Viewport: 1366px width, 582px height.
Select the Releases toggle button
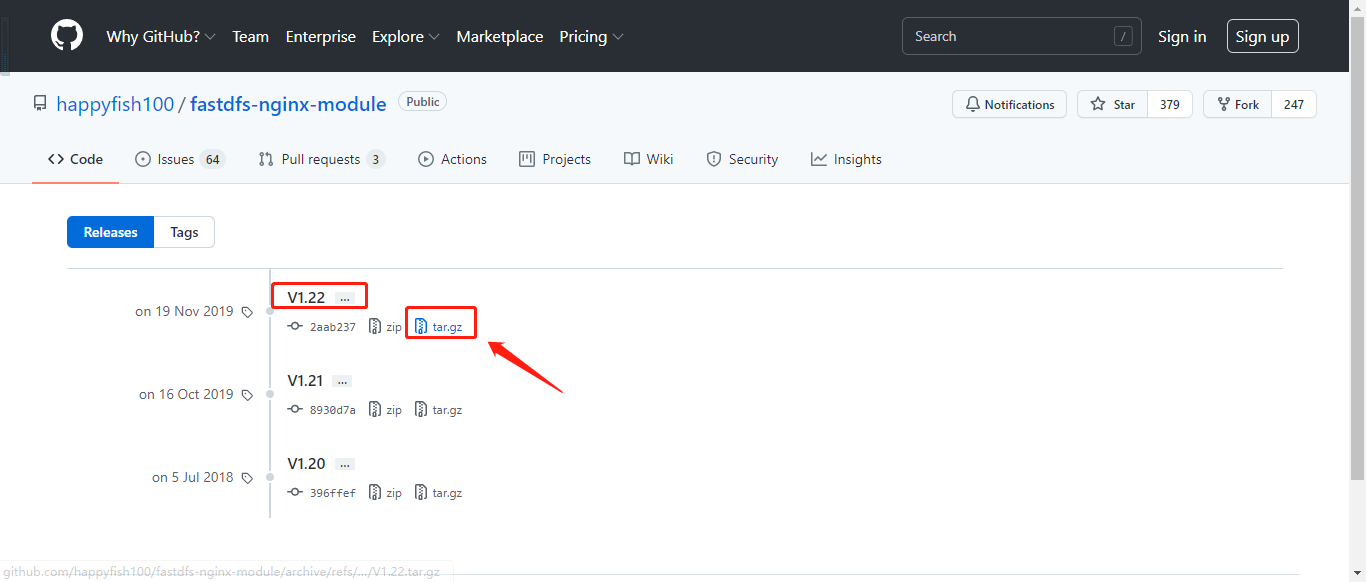(110, 232)
